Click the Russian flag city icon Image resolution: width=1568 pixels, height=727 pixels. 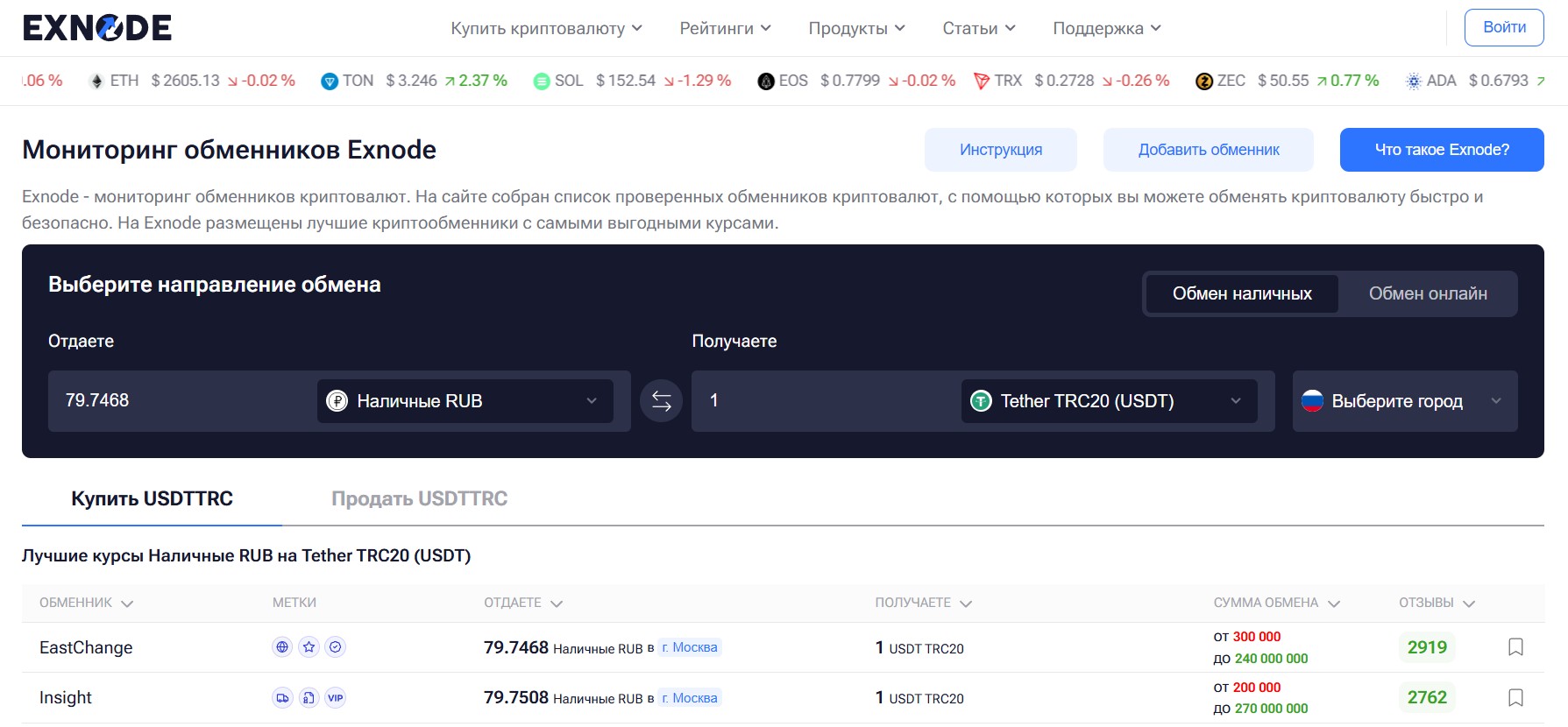pos(1312,401)
